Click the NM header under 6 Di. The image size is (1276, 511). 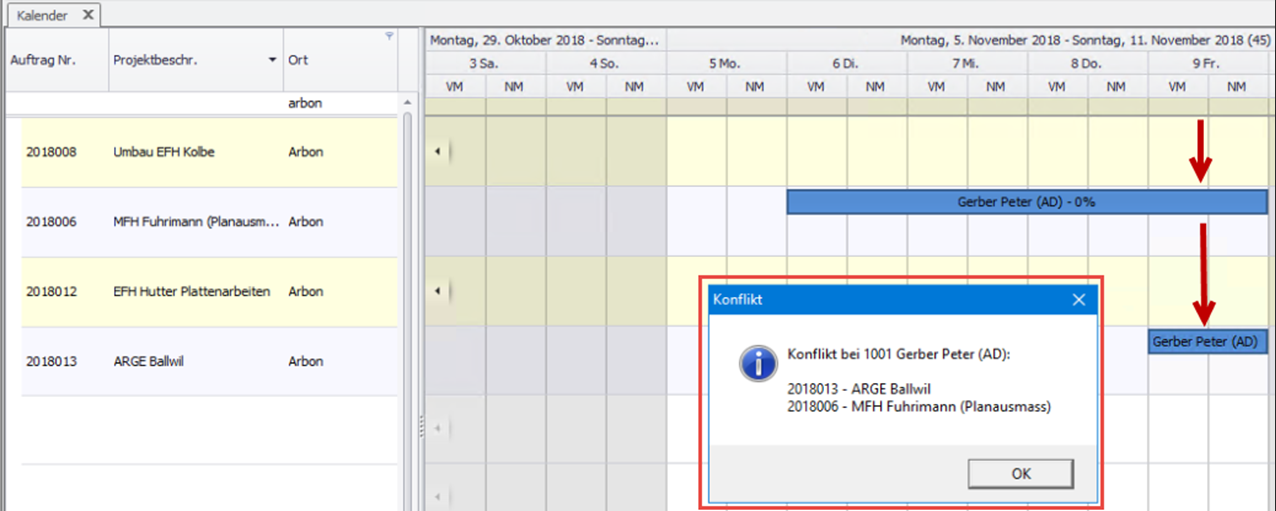pyautogui.click(x=877, y=87)
